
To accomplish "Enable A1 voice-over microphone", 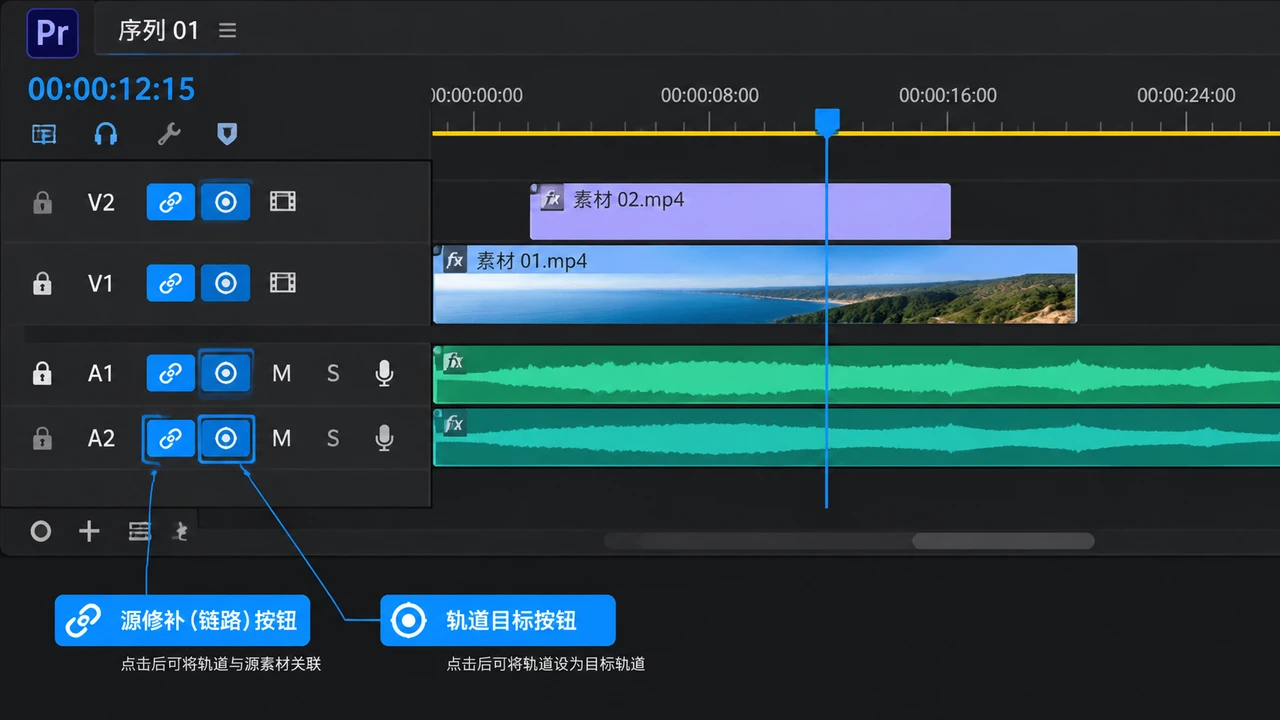I will 384,373.
